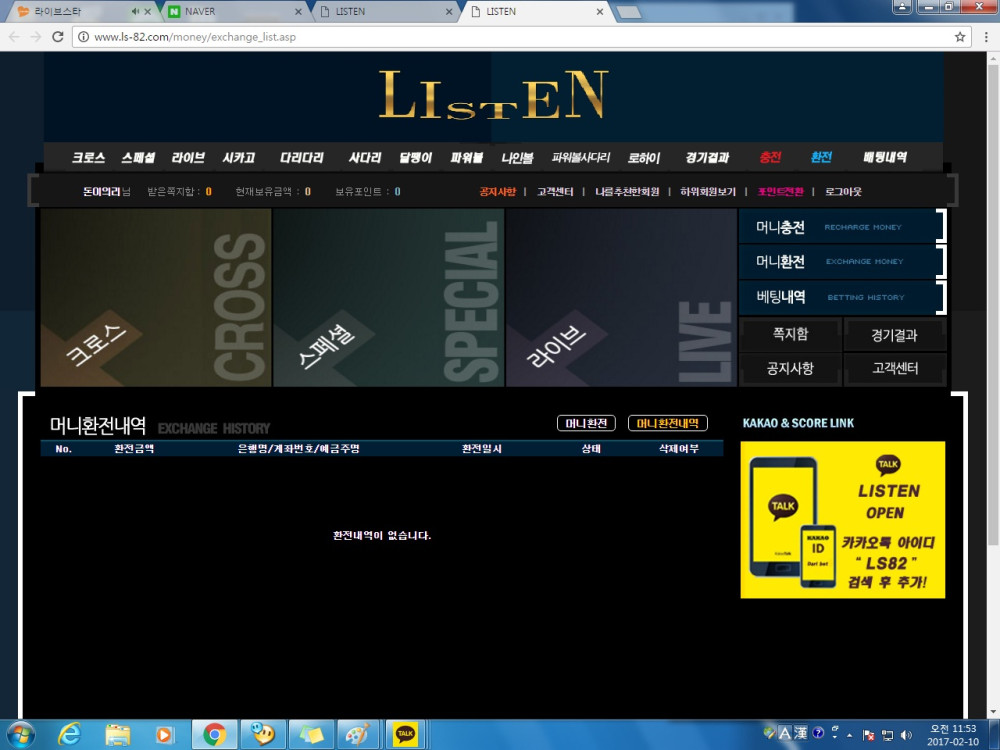Open SPECIAL 스페셜 banner
This screenshot has width=1000, height=750.
388,297
